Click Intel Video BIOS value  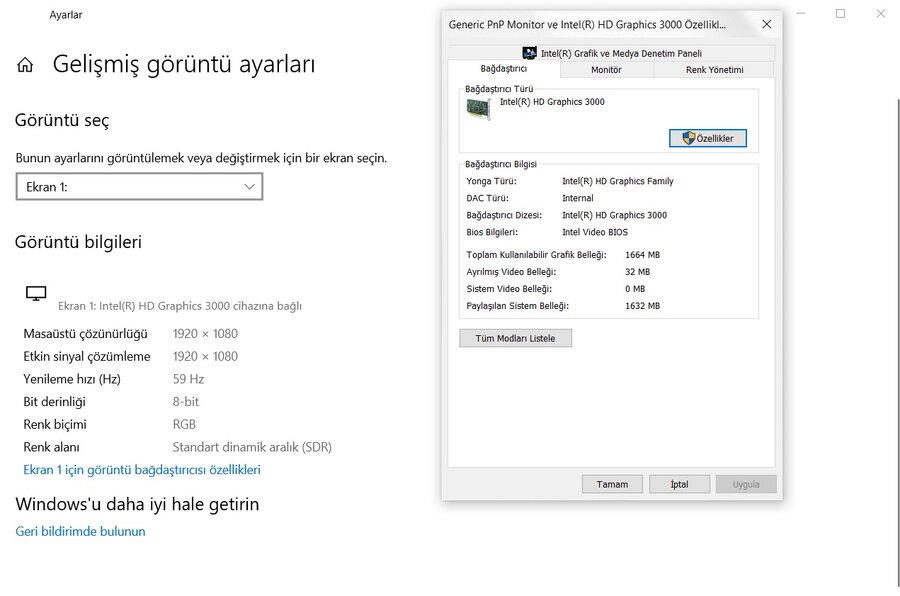595,232
